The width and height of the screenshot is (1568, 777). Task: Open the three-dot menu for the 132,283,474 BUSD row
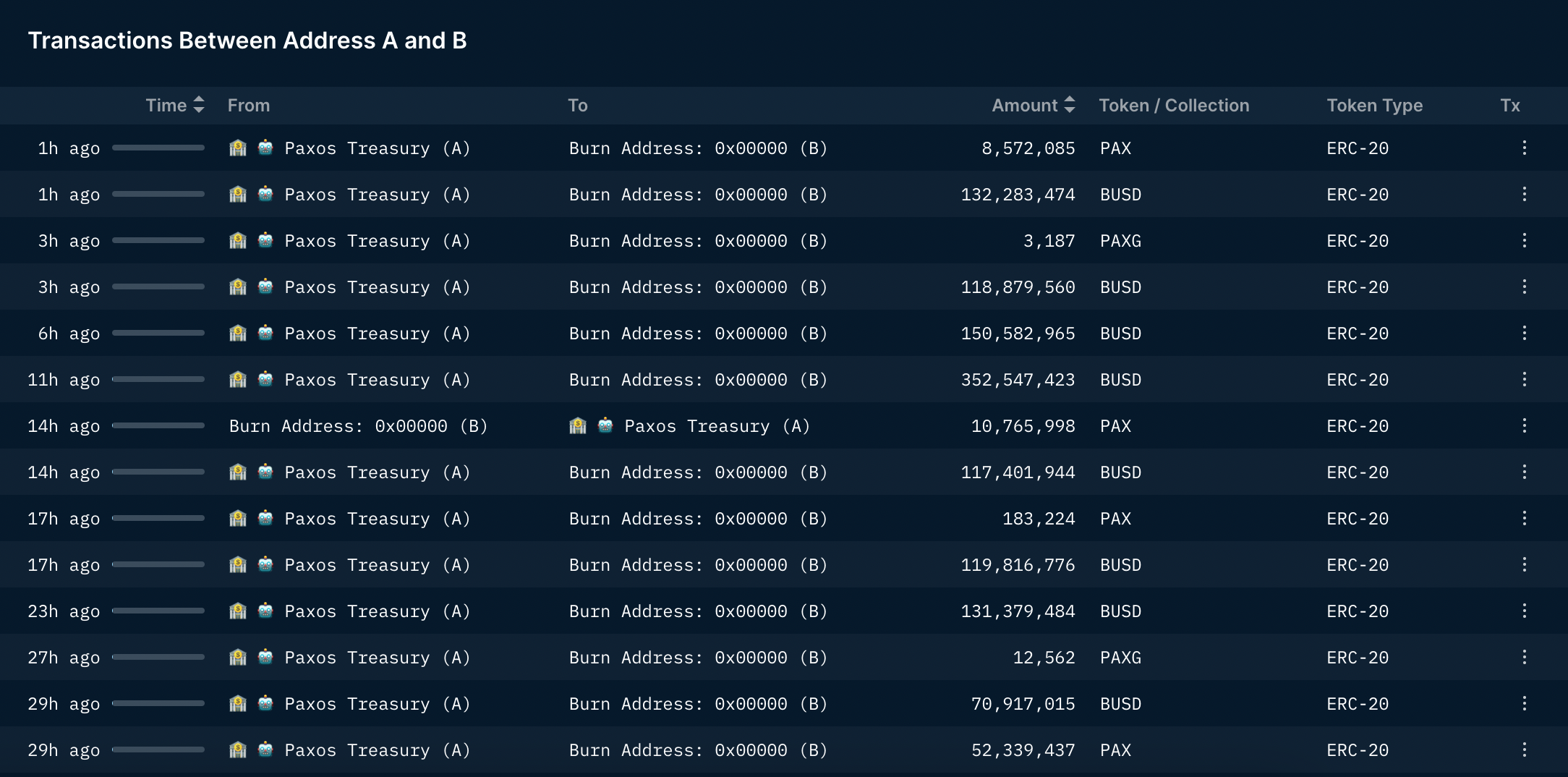(1524, 194)
